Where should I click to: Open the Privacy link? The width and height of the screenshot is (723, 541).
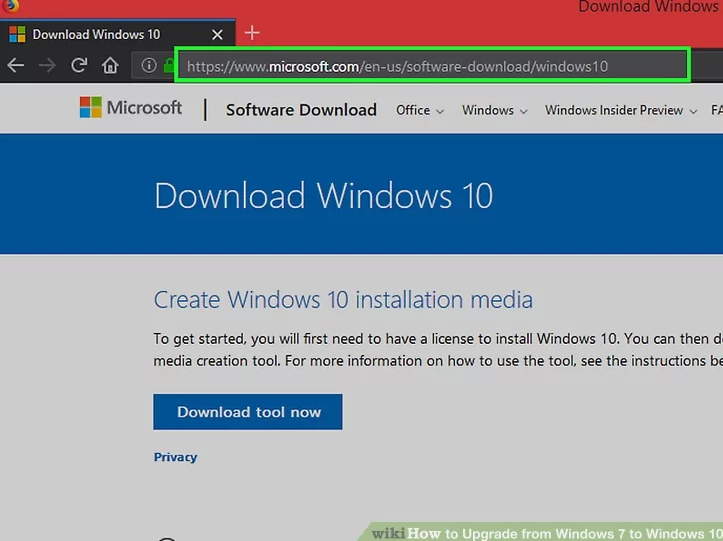[x=175, y=457]
